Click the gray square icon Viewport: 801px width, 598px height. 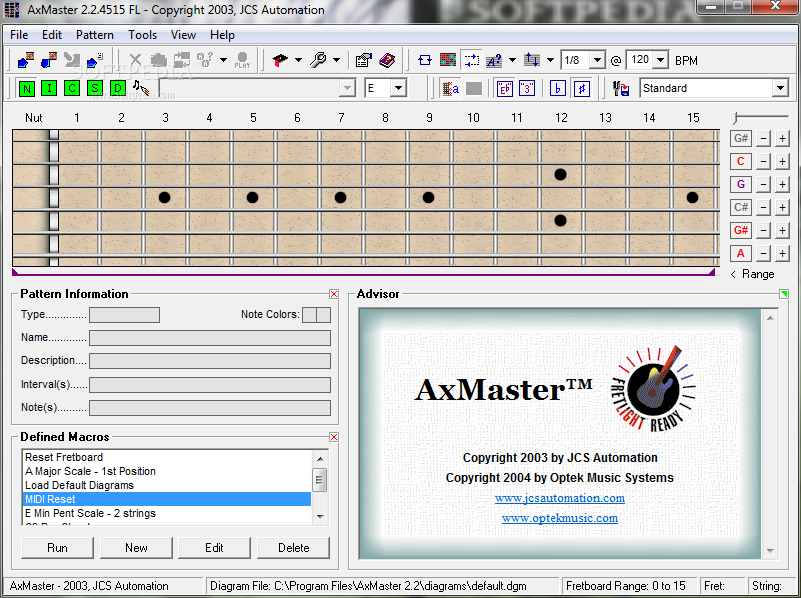474,89
